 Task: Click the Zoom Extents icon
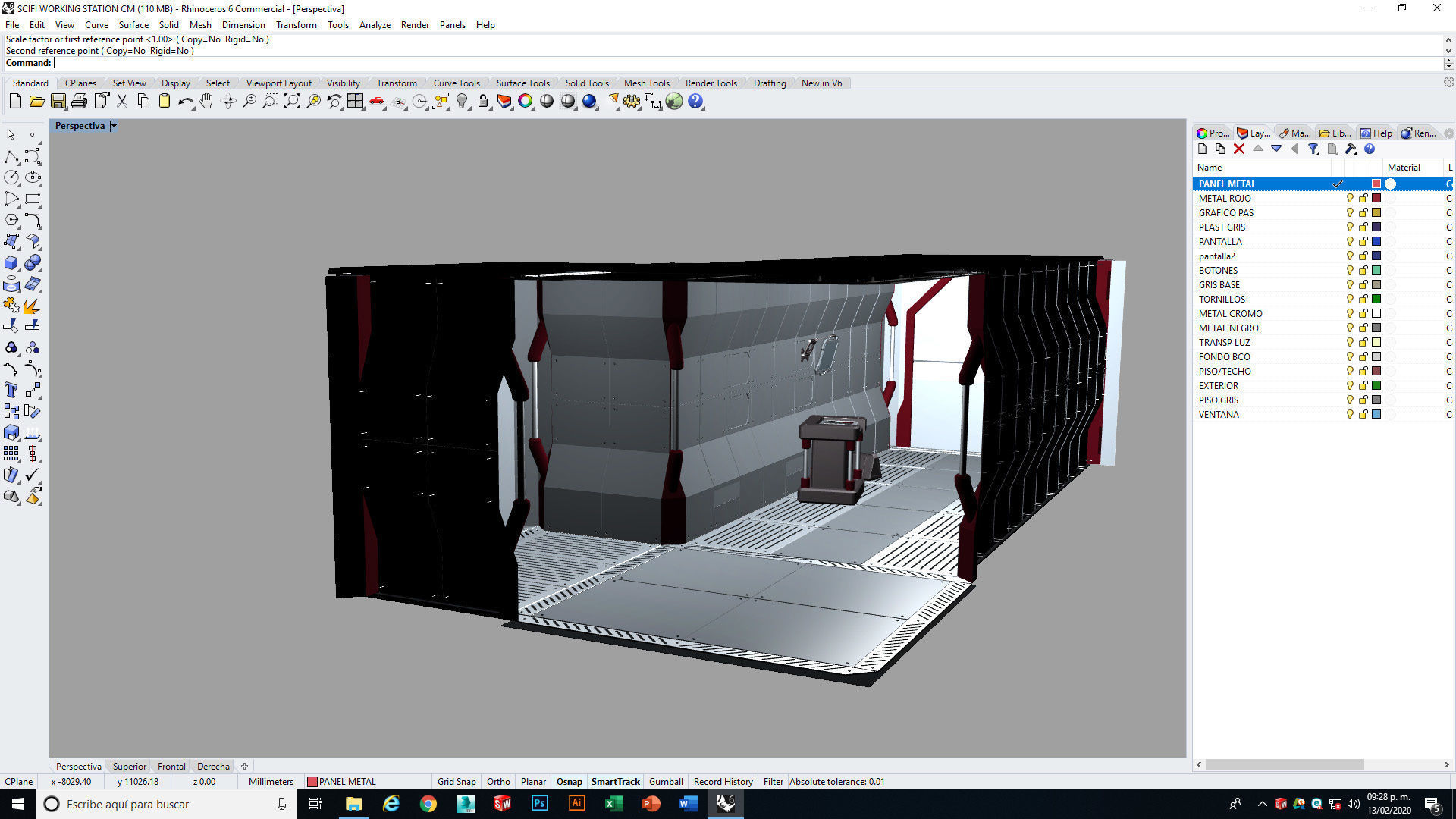292,101
